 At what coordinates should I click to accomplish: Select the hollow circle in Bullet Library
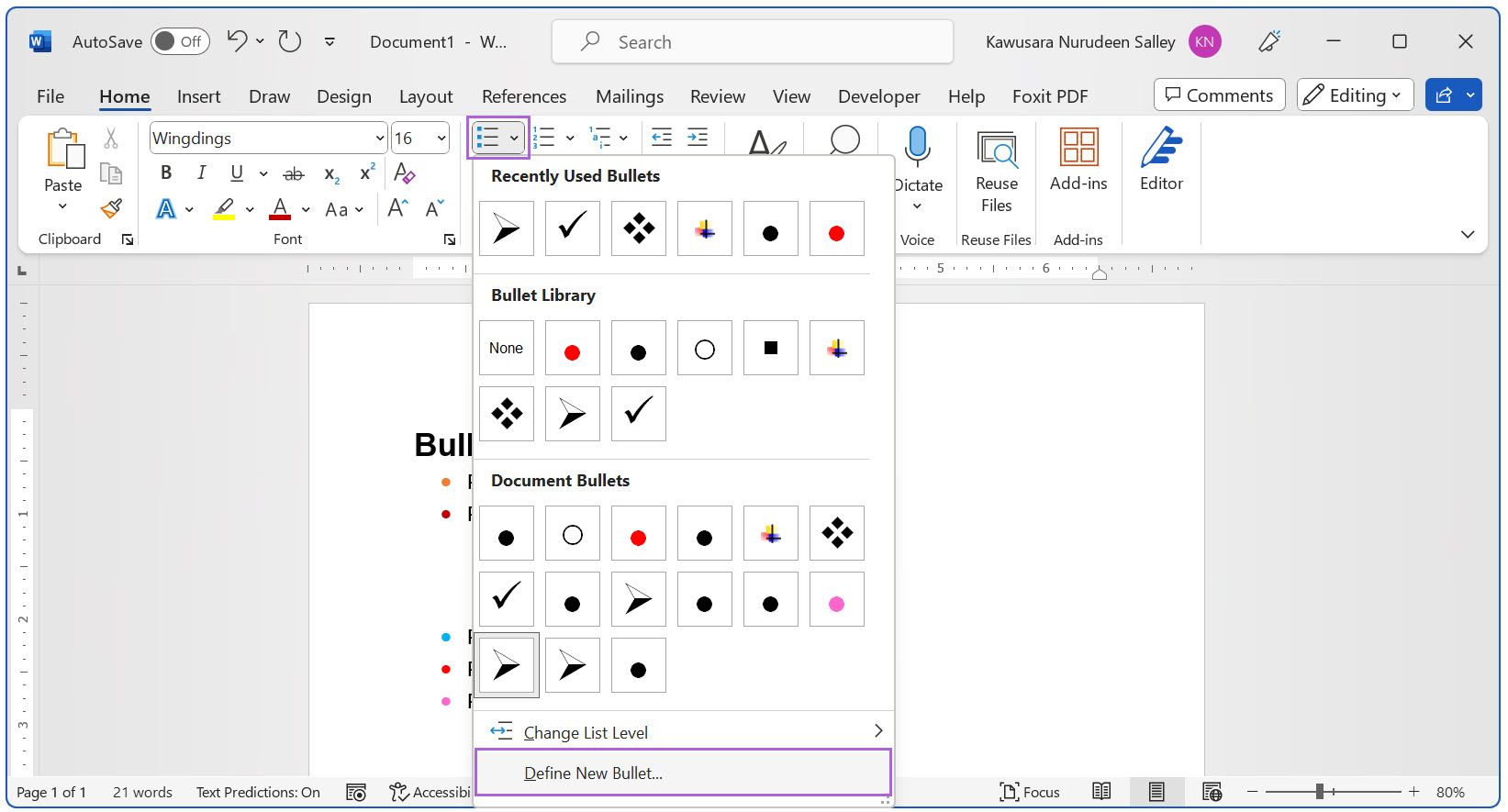pyautogui.click(x=705, y=348)
